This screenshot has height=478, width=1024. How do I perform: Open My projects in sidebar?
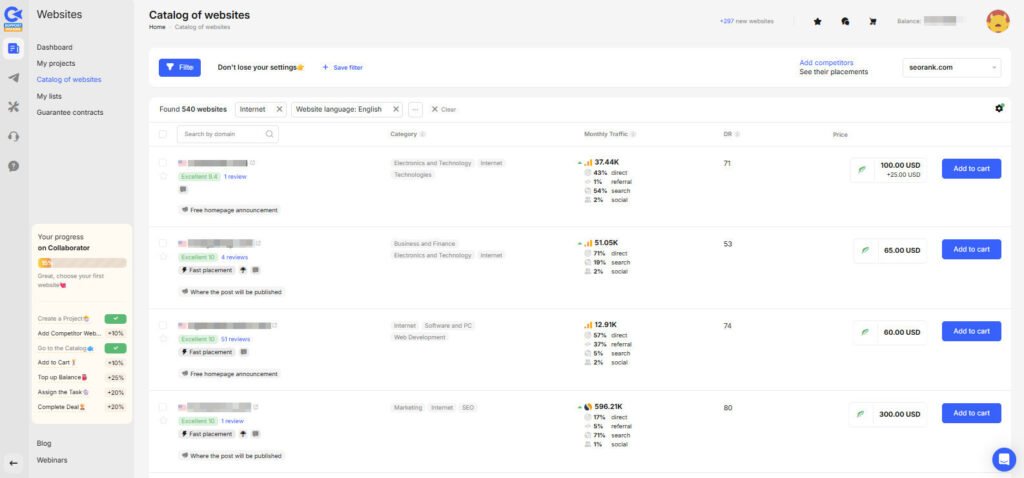click(x=56, y=63)
